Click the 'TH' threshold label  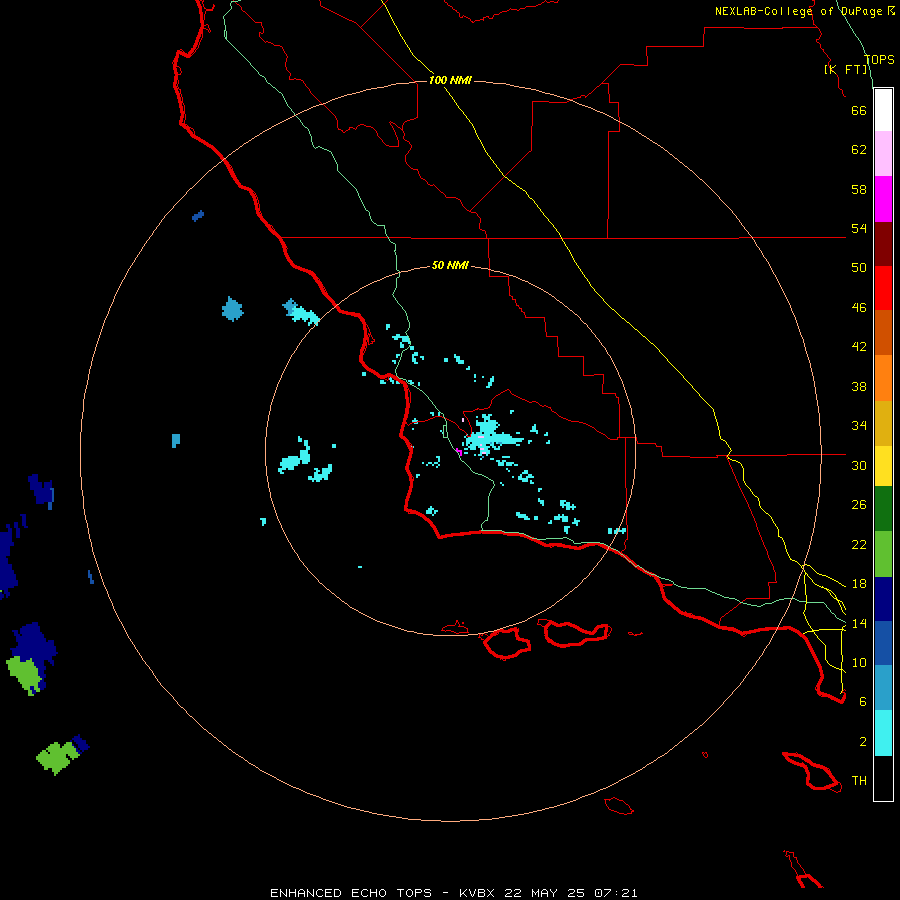(x=859, y=781)
